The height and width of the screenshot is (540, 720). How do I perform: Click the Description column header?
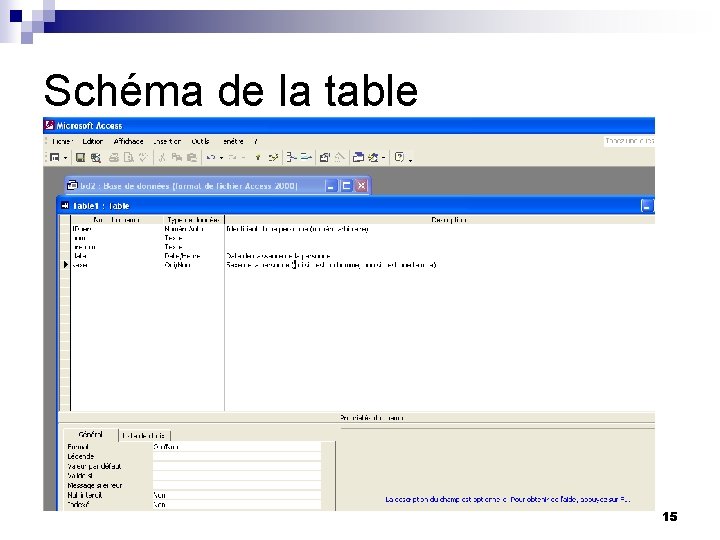point(439,220)
